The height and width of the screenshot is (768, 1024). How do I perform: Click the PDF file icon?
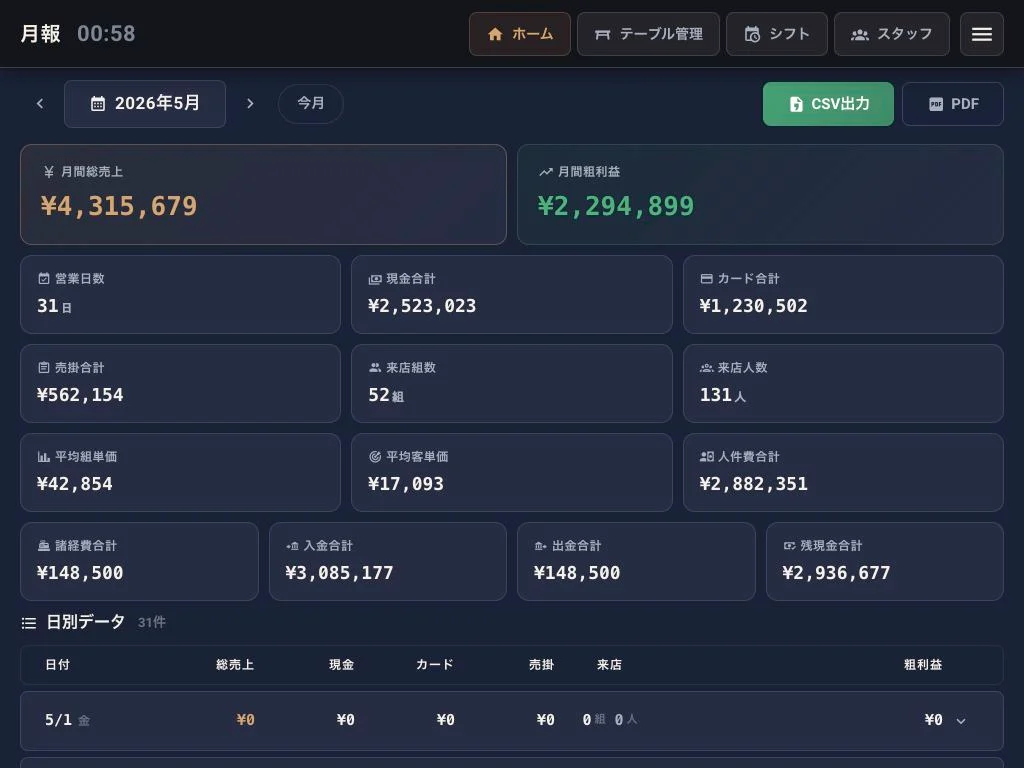tap(936, 104)
